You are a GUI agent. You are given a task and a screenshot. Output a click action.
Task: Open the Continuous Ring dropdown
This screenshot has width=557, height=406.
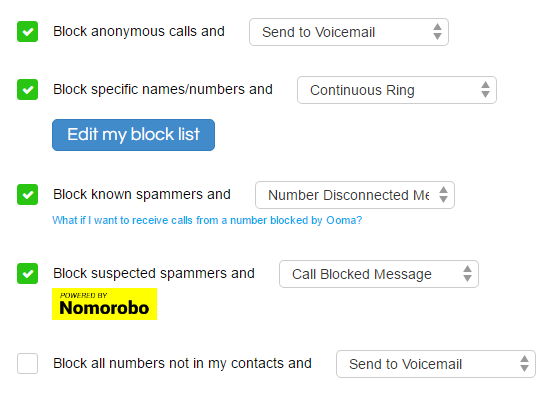click(x=397, y=90)
